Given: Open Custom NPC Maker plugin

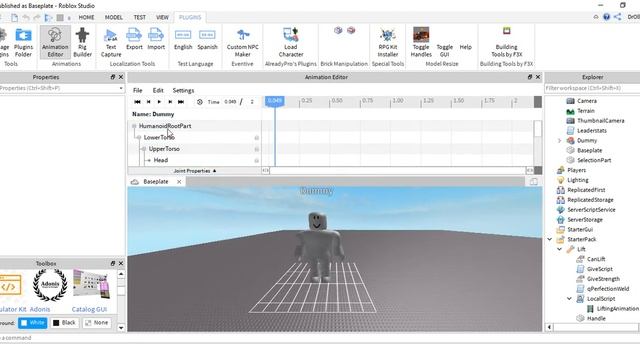Looking at the screenshot, I should [242, 42].
